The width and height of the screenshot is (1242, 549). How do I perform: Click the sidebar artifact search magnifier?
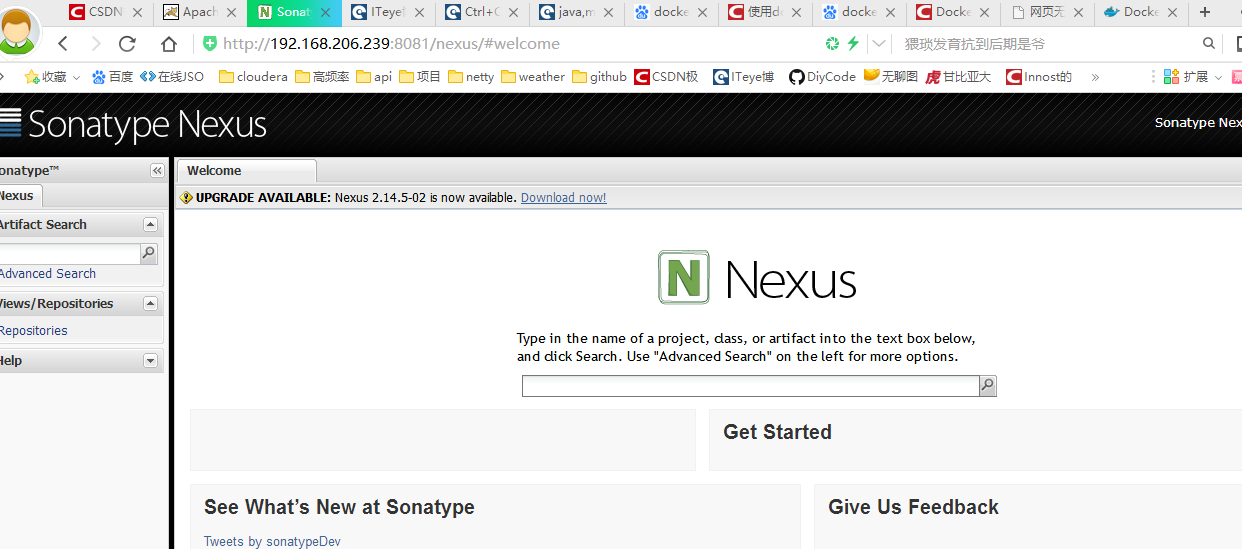(x=149, y=254)
